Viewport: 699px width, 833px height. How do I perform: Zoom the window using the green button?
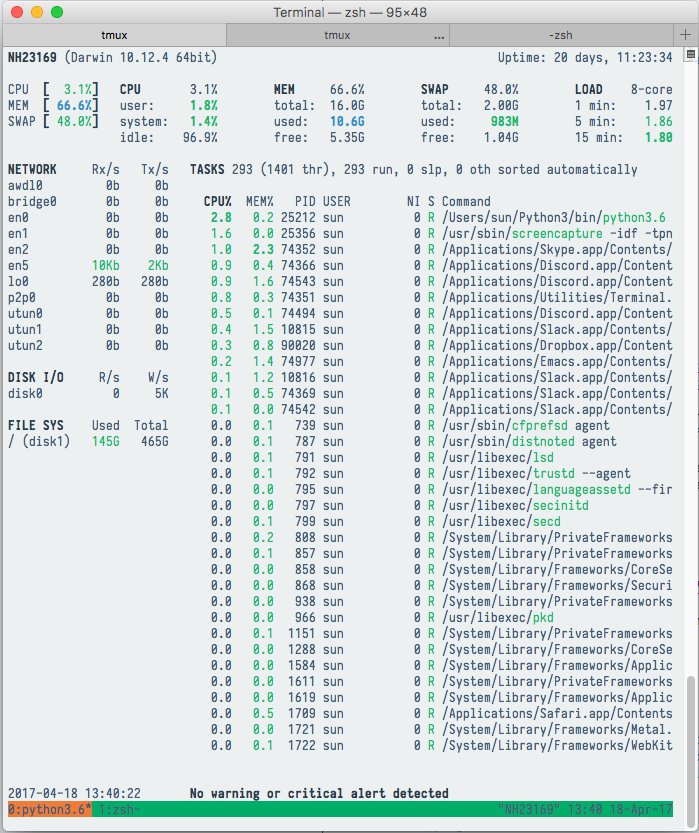[x=56, y=12]
